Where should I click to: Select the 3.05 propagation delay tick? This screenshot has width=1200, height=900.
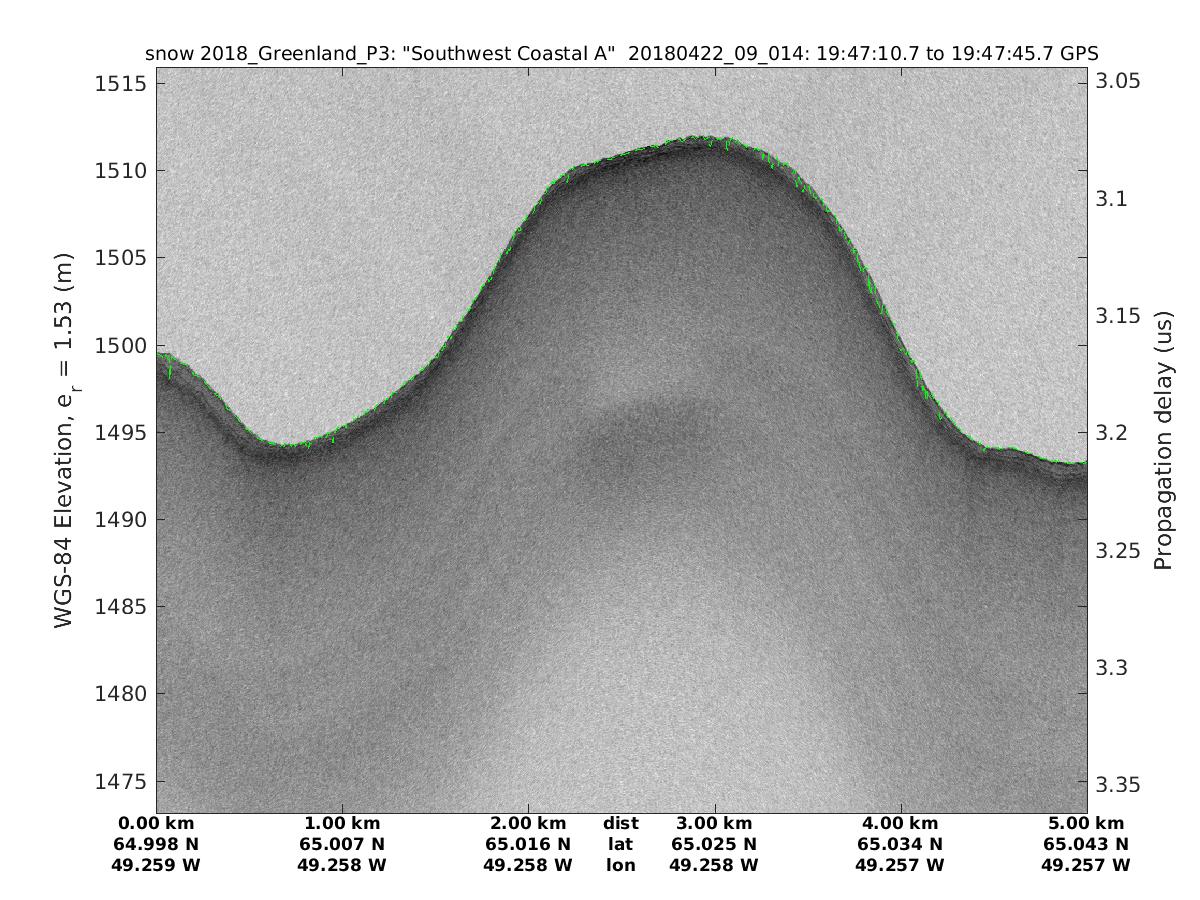[1120, 82]
